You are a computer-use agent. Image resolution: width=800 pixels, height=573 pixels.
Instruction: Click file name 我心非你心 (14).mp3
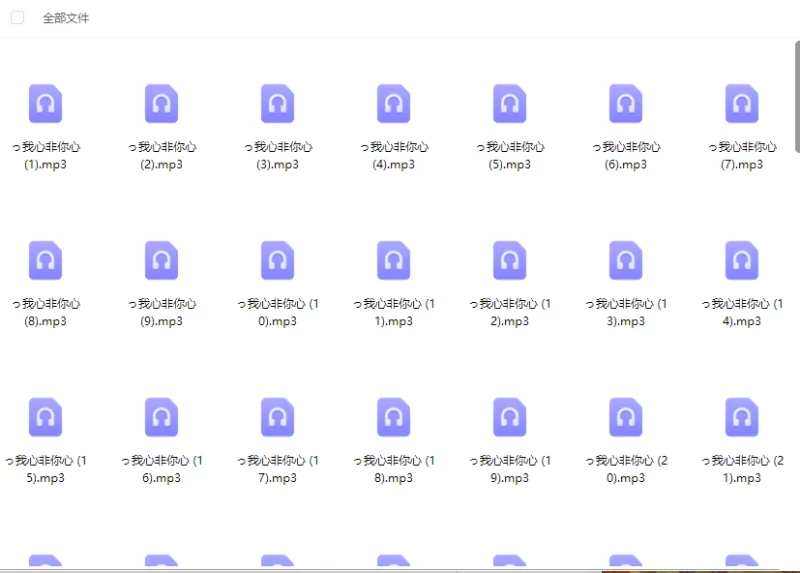click(x=742, y=312)
